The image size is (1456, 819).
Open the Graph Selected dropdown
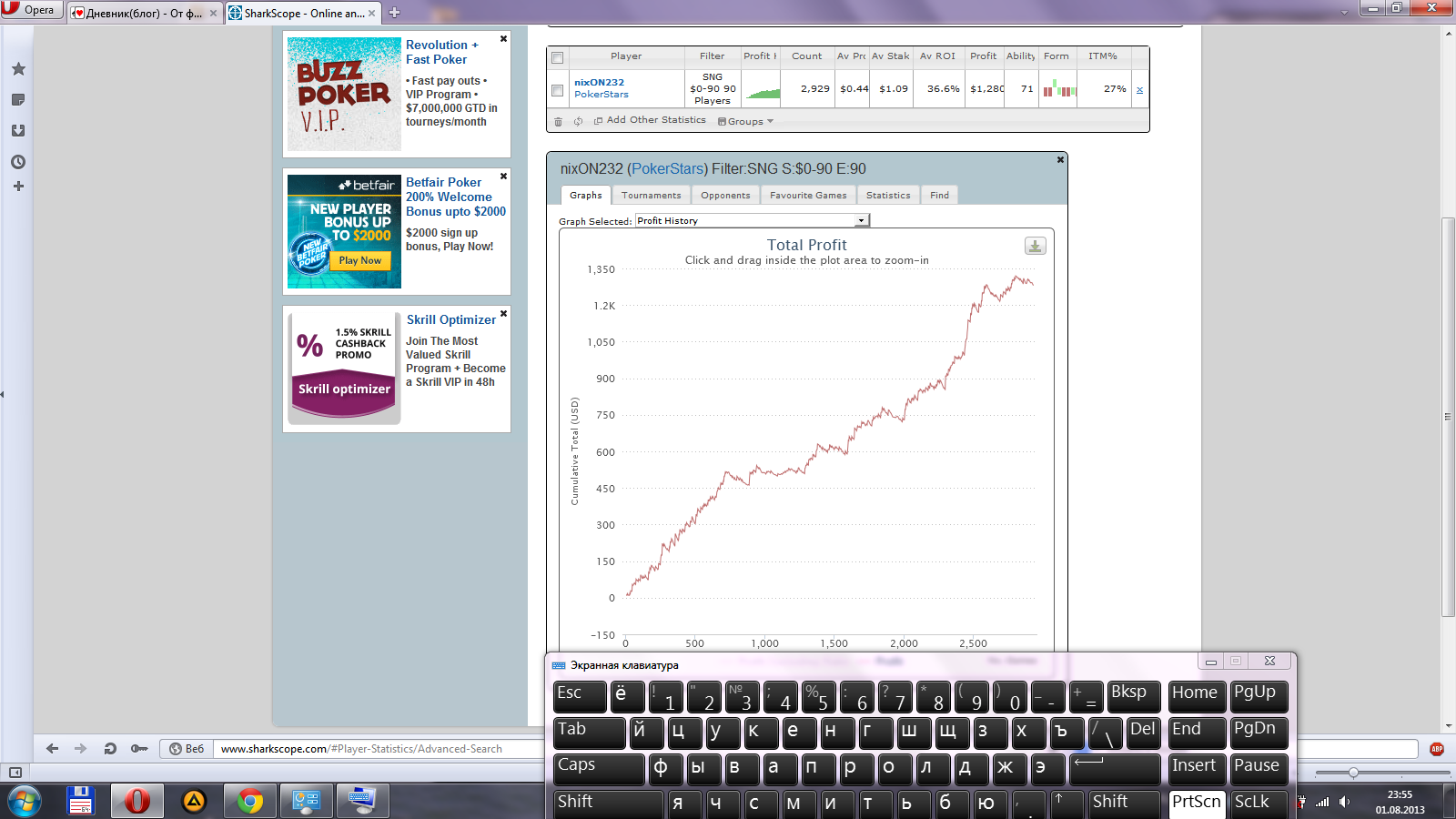(x=752, y=220)
